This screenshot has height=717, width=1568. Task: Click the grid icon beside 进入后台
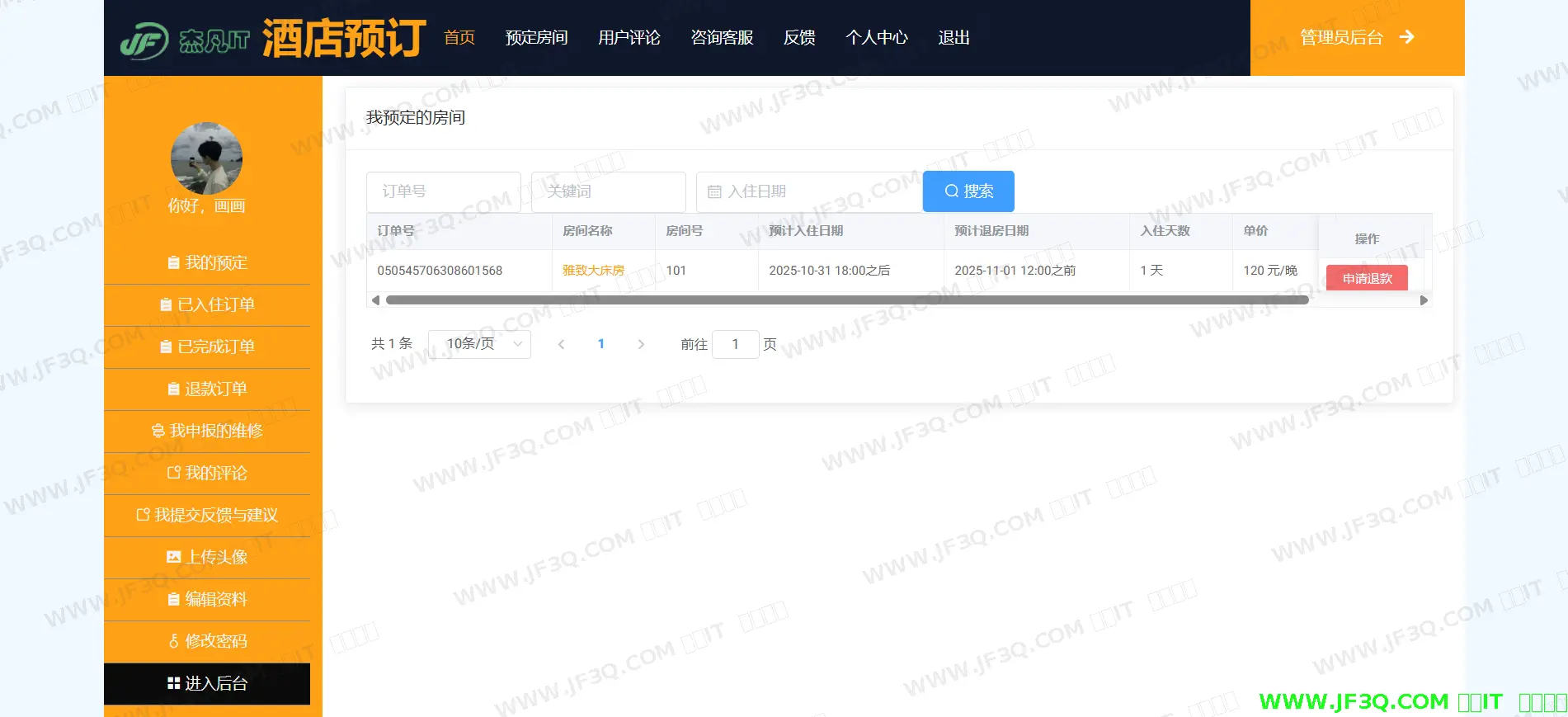[x=173, y=683]
